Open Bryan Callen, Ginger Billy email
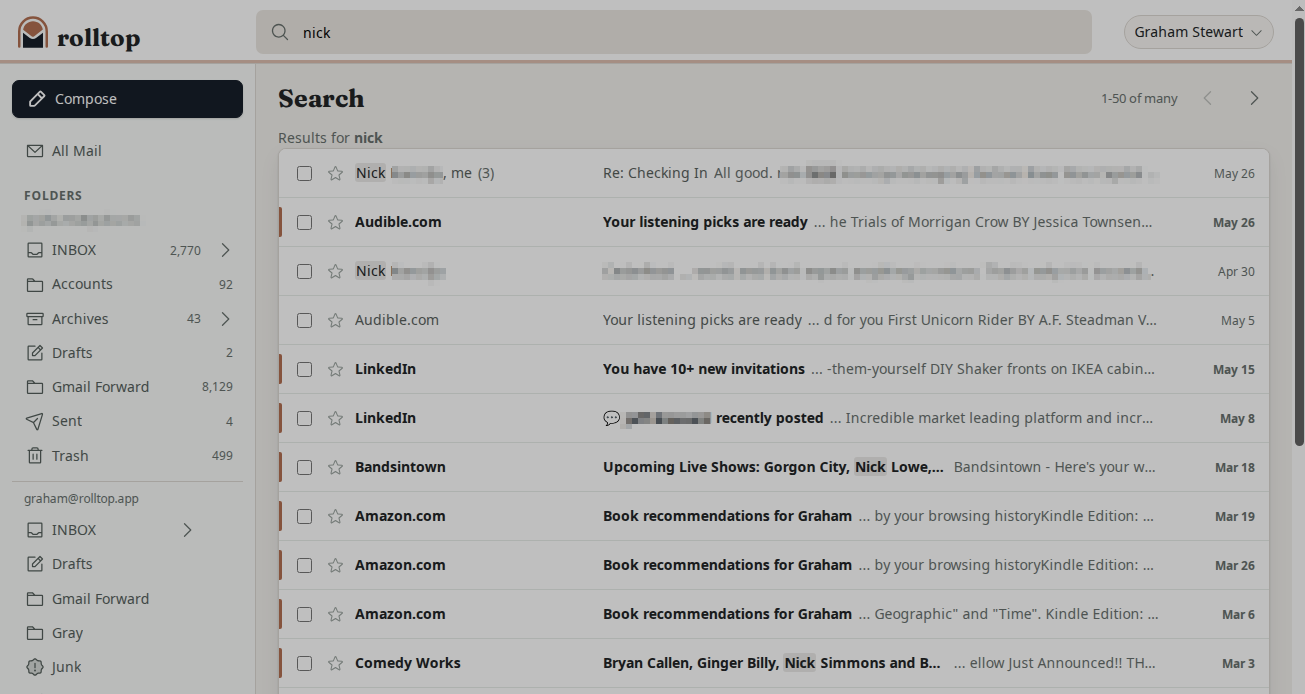The width and height of the screenshot is (1305, 694). [774, 663]
